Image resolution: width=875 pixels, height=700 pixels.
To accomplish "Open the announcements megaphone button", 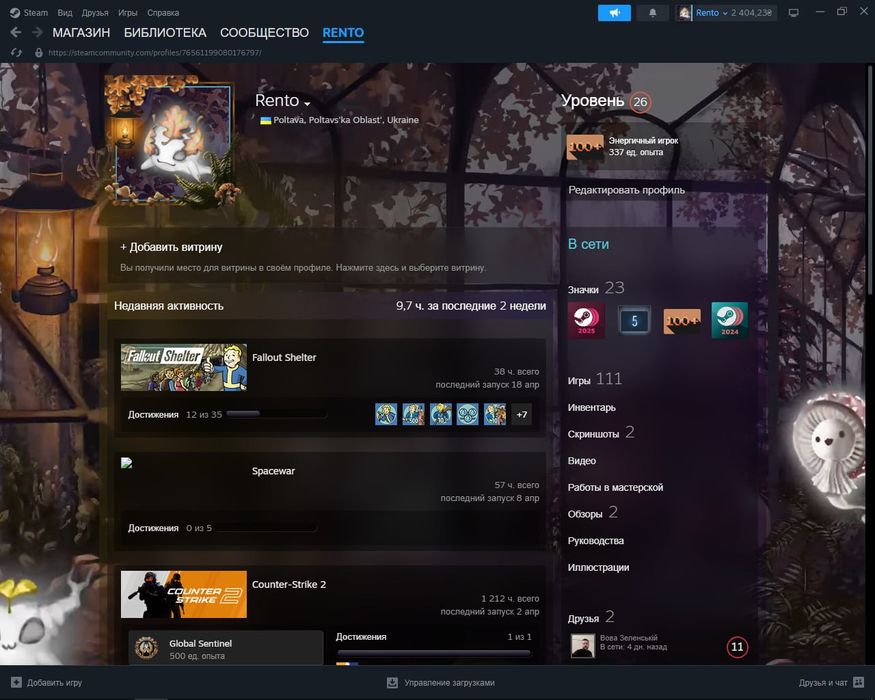I will tap(614, 13).
